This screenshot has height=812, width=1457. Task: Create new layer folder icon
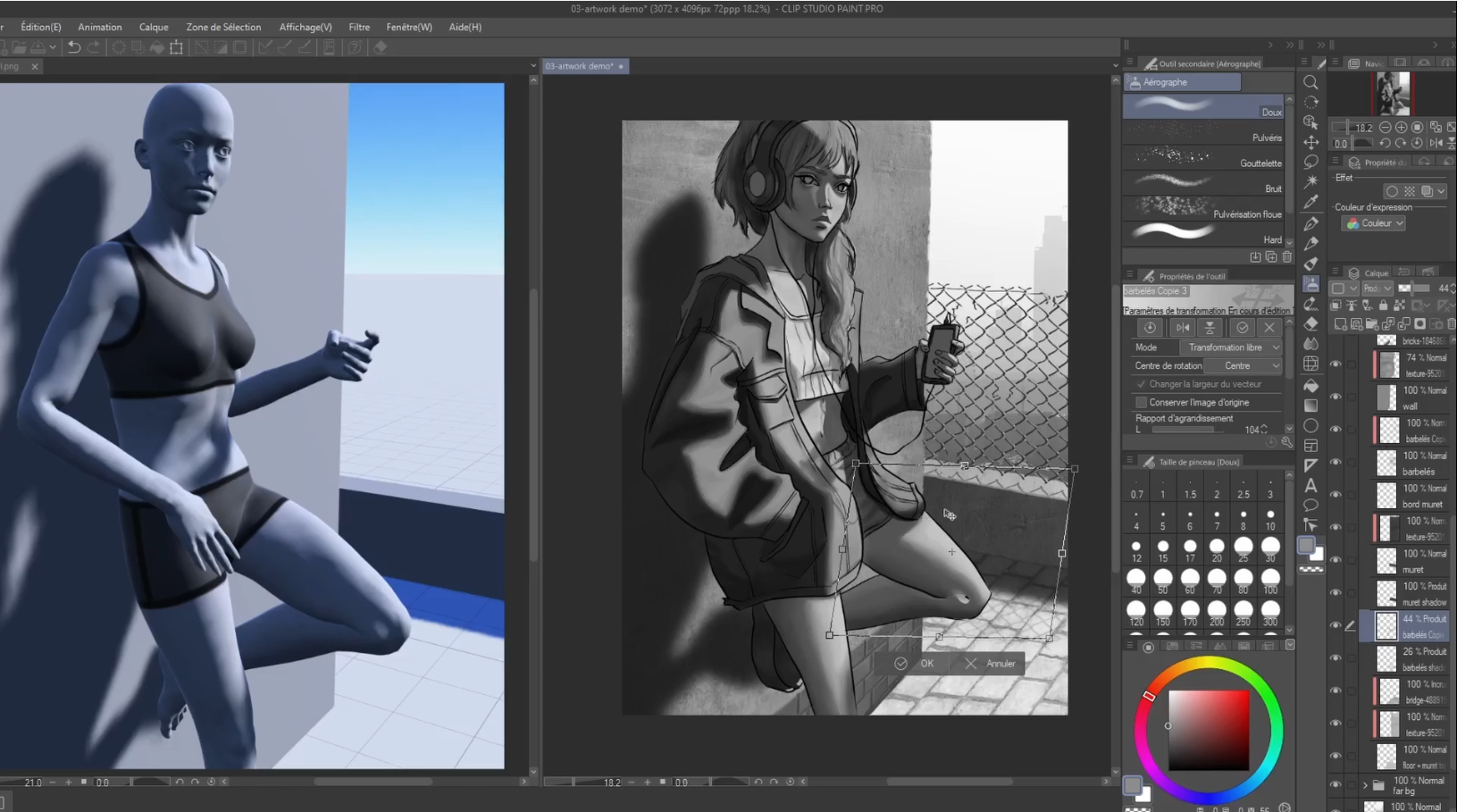[1372, 324]
